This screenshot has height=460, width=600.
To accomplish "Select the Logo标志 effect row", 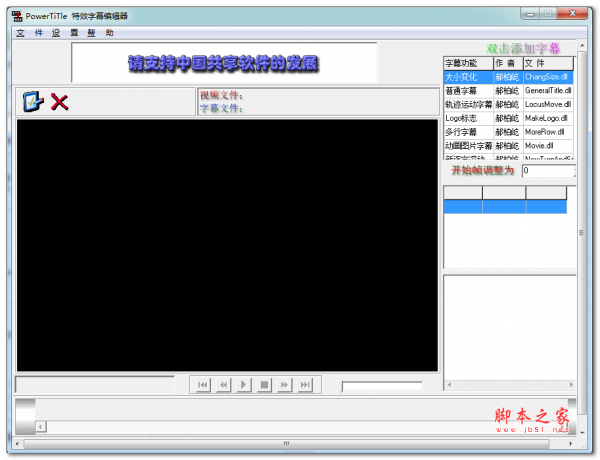I will click(x=509, y=118).
